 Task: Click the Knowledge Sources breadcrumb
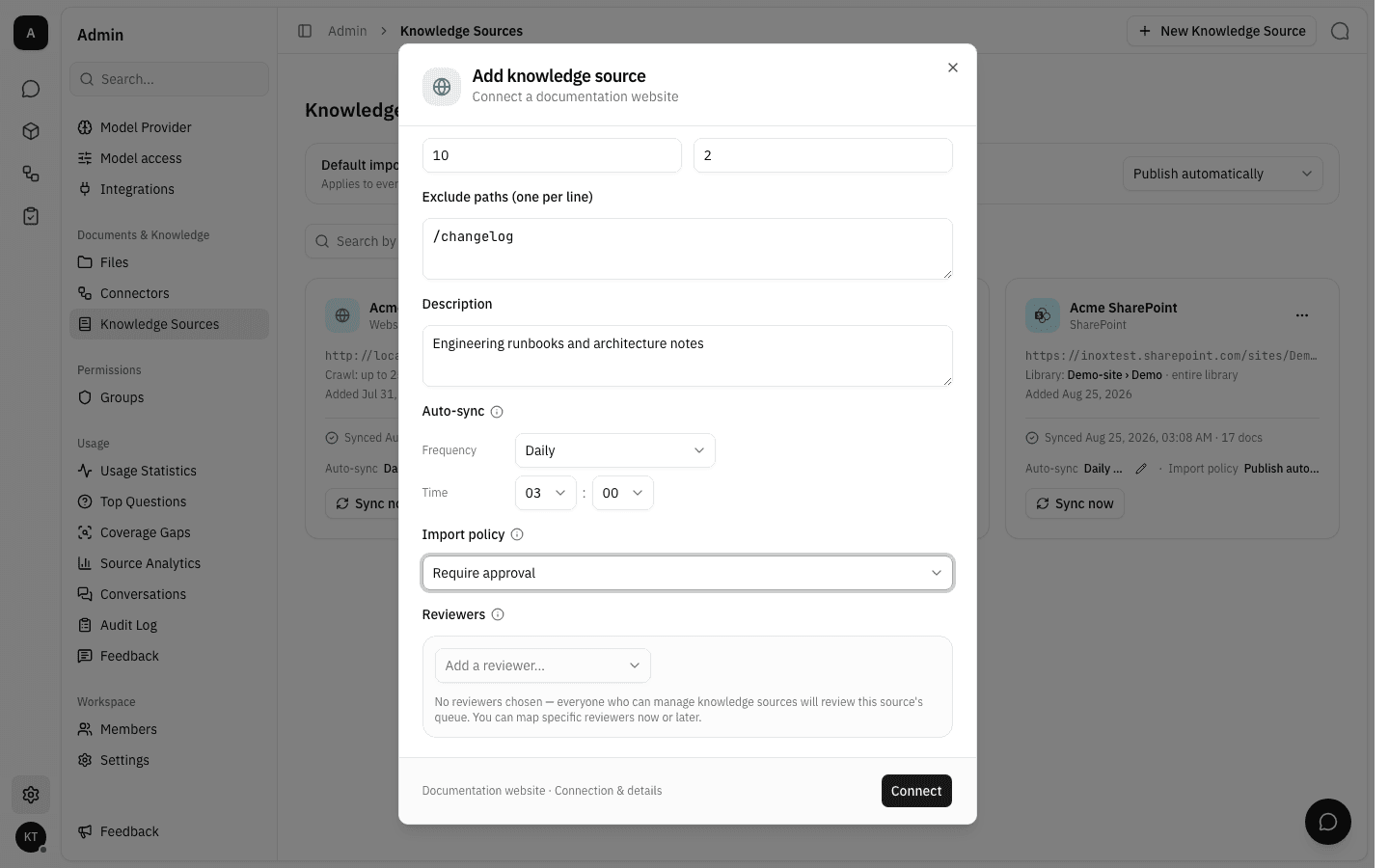461,31
